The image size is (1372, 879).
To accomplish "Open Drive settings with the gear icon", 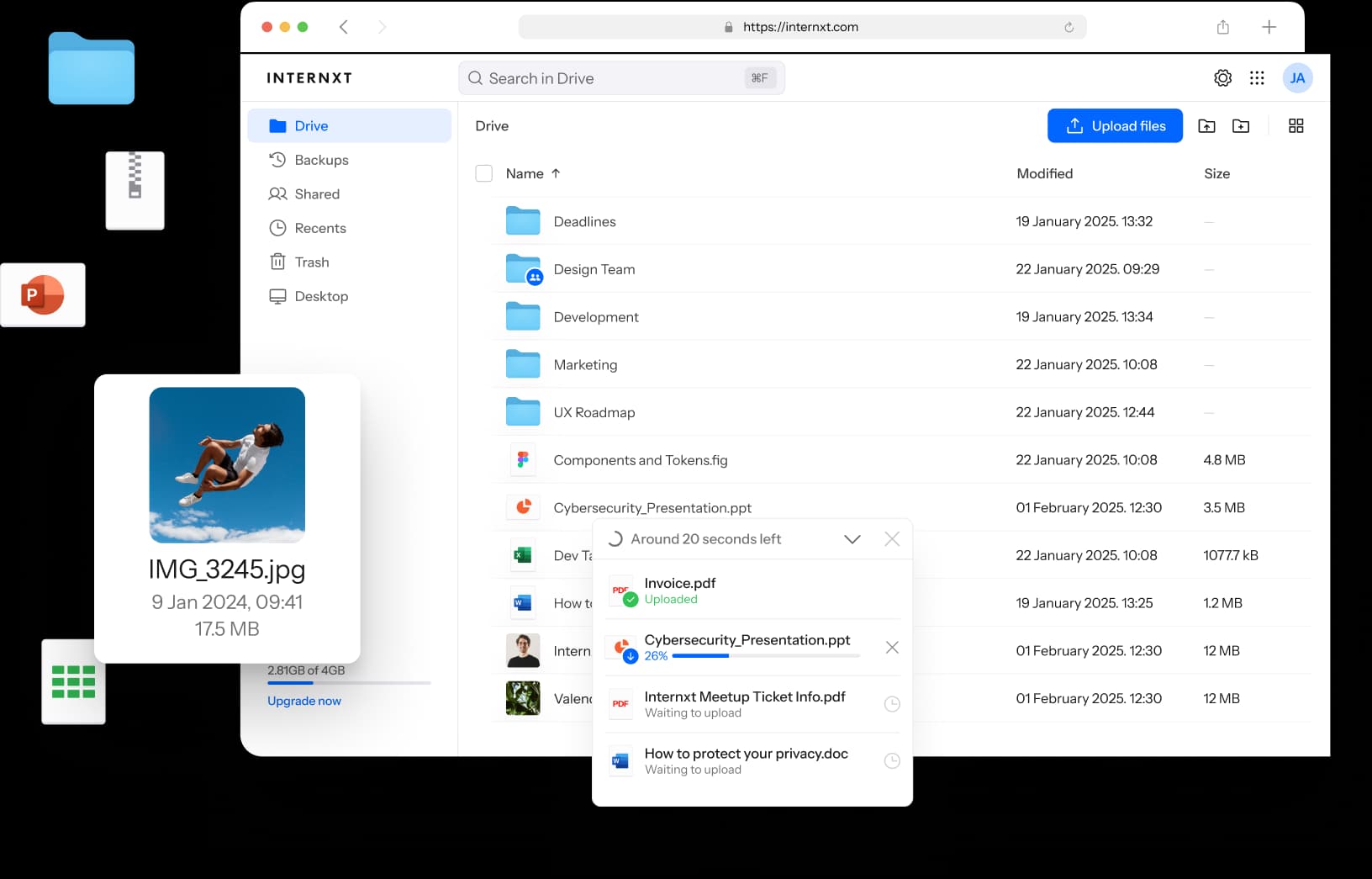I will coord(1222,77).
